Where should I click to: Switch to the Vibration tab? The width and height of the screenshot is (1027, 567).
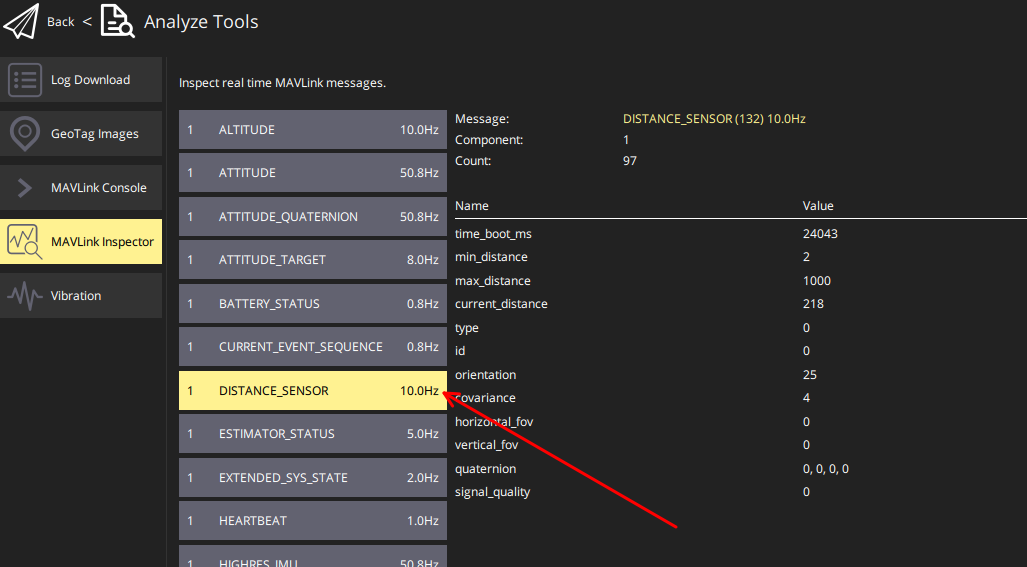(x=76, y=296)
